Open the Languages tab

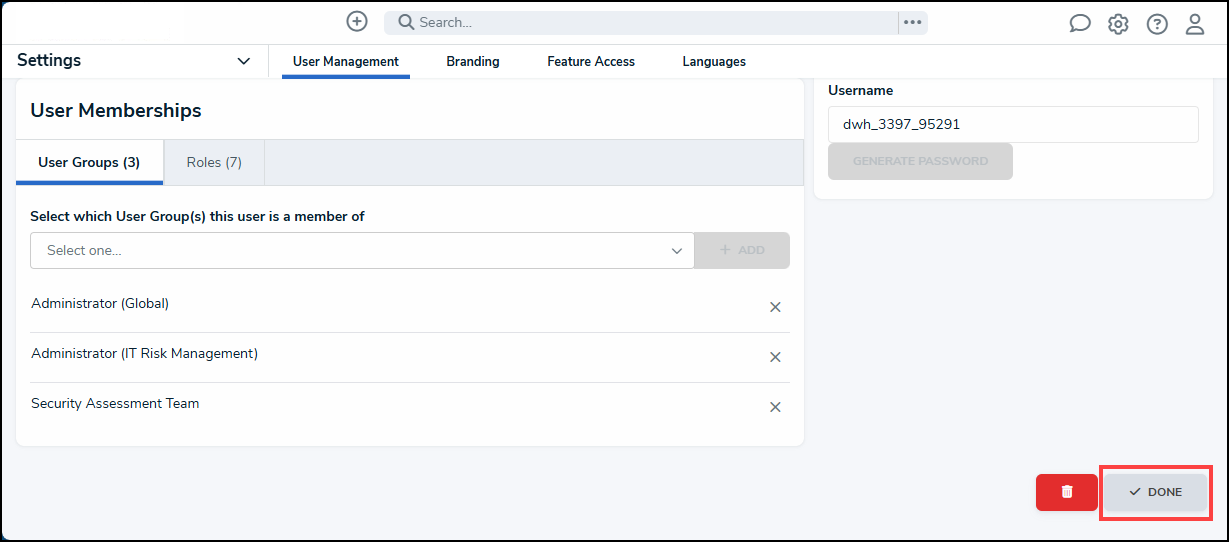714,61
